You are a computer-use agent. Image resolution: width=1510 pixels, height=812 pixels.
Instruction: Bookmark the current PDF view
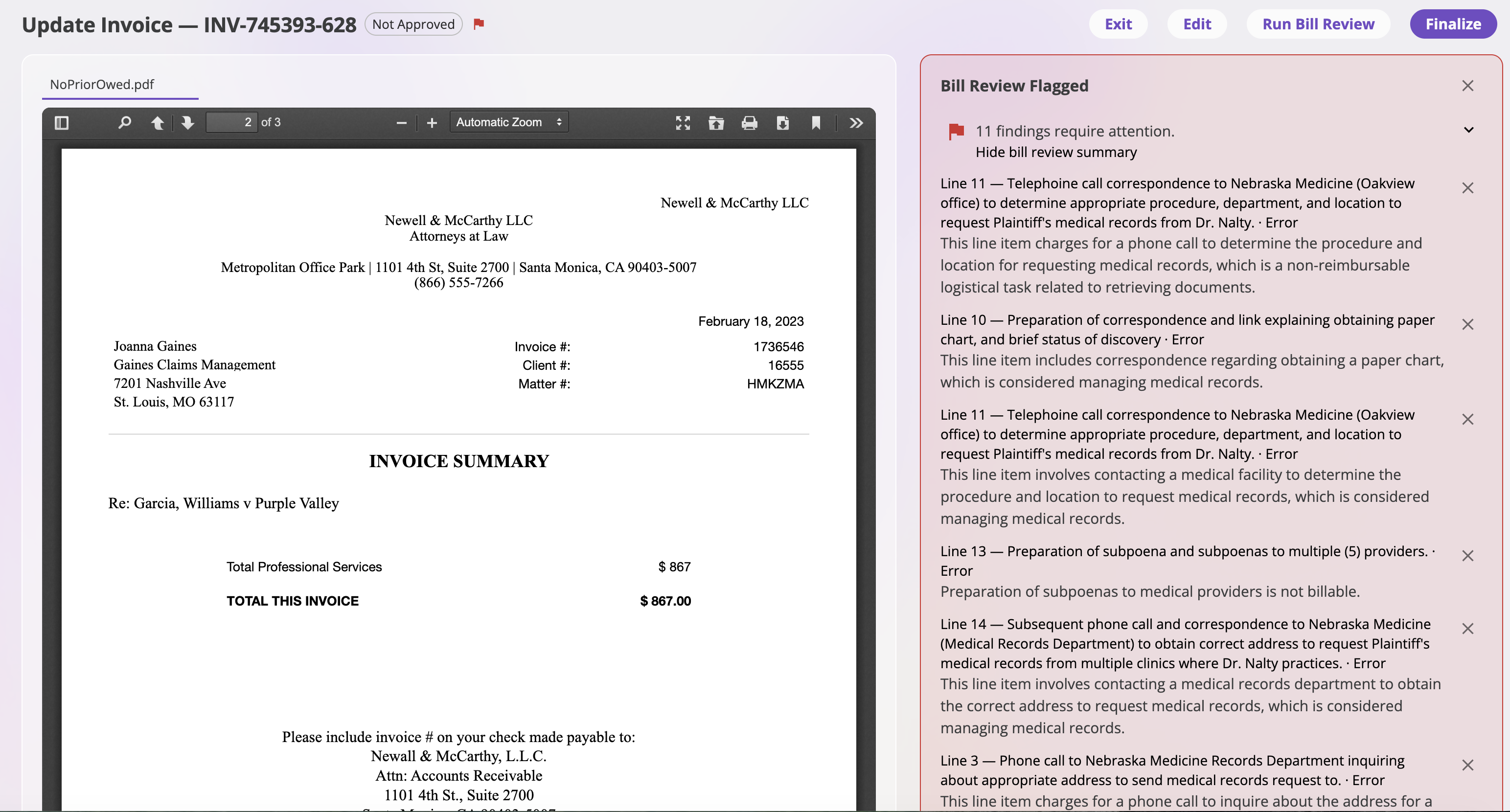click(x=816, y=122)
